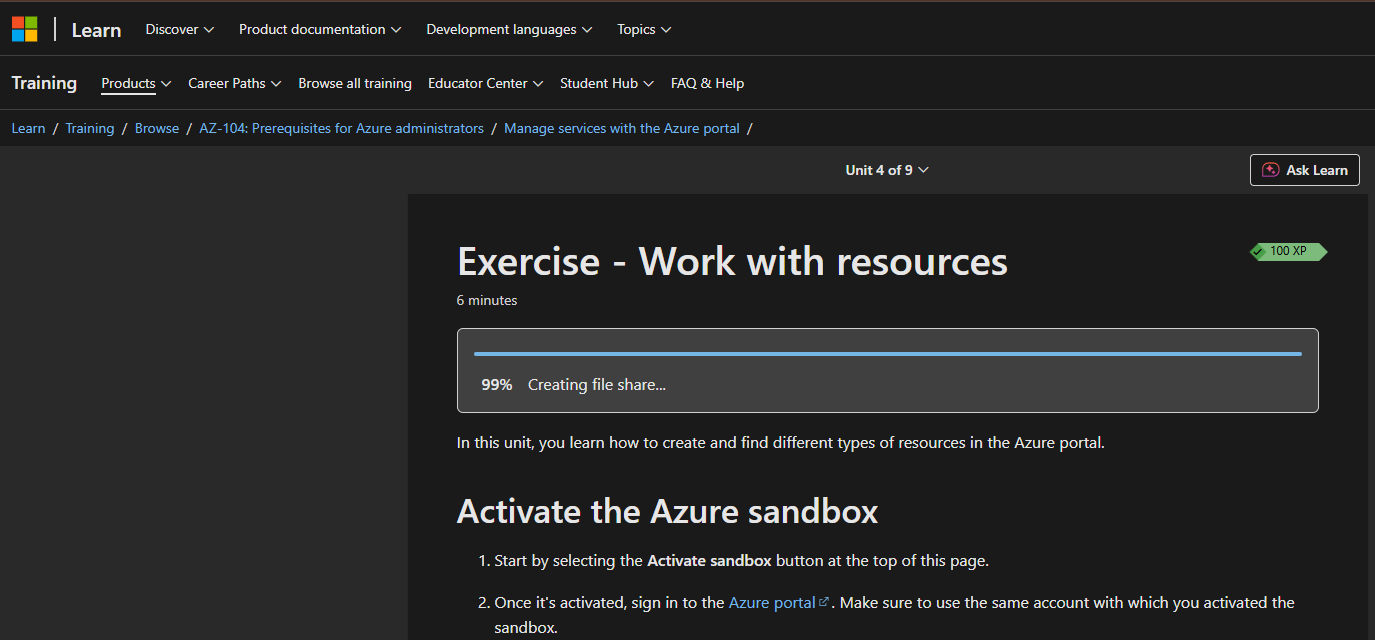1375x640 pixels.
Task: Click the 100 XP badge
Action: [1289, 252]
